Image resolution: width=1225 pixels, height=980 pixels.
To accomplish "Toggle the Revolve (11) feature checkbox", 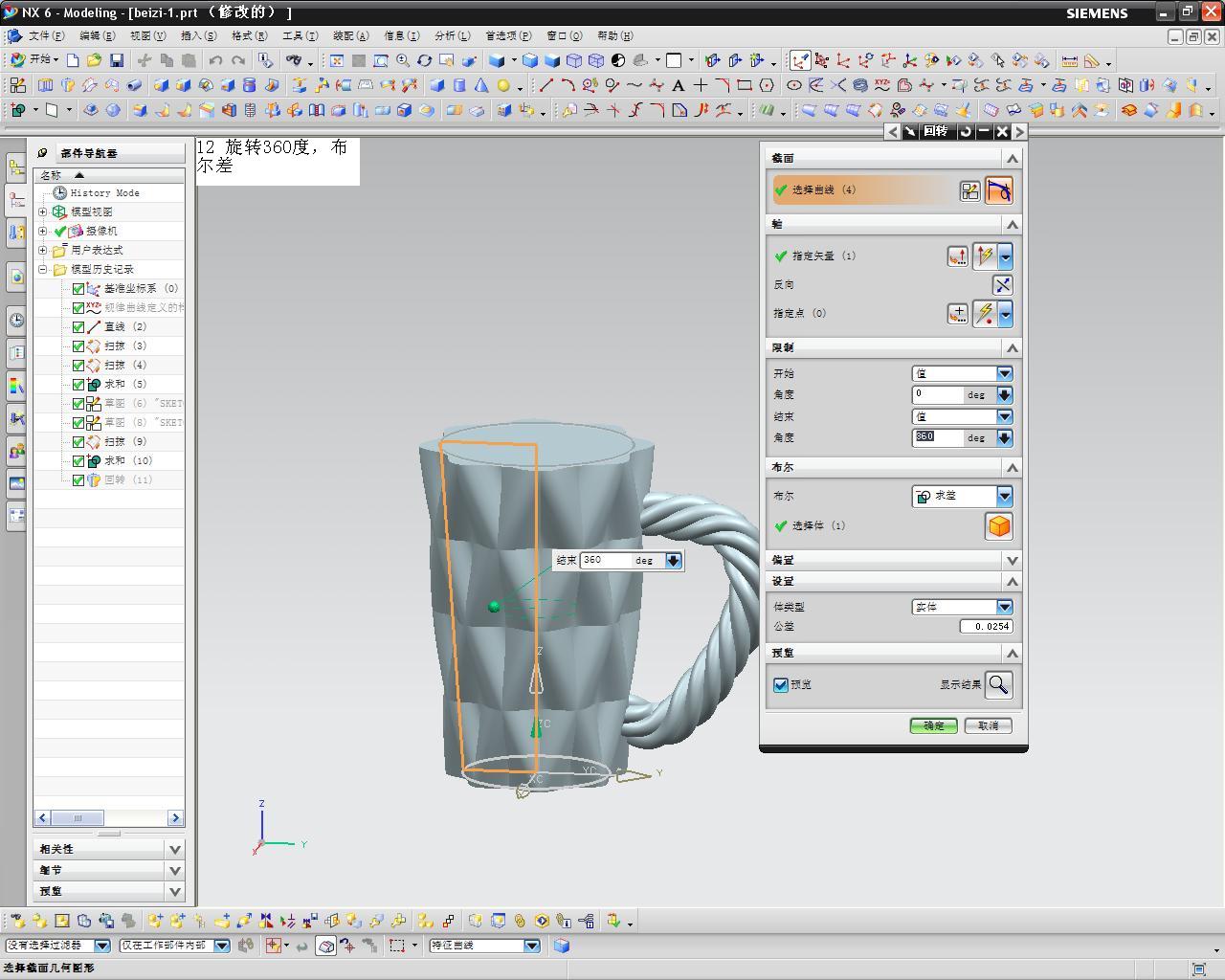I will (x=78, y=479).
